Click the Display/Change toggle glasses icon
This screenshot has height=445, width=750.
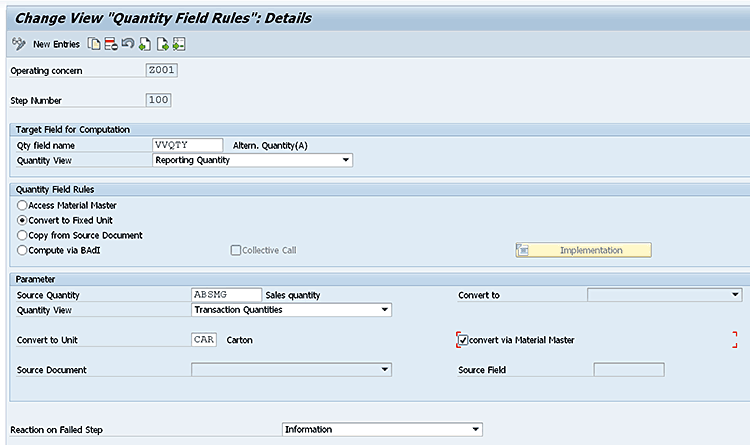(18, 44)
